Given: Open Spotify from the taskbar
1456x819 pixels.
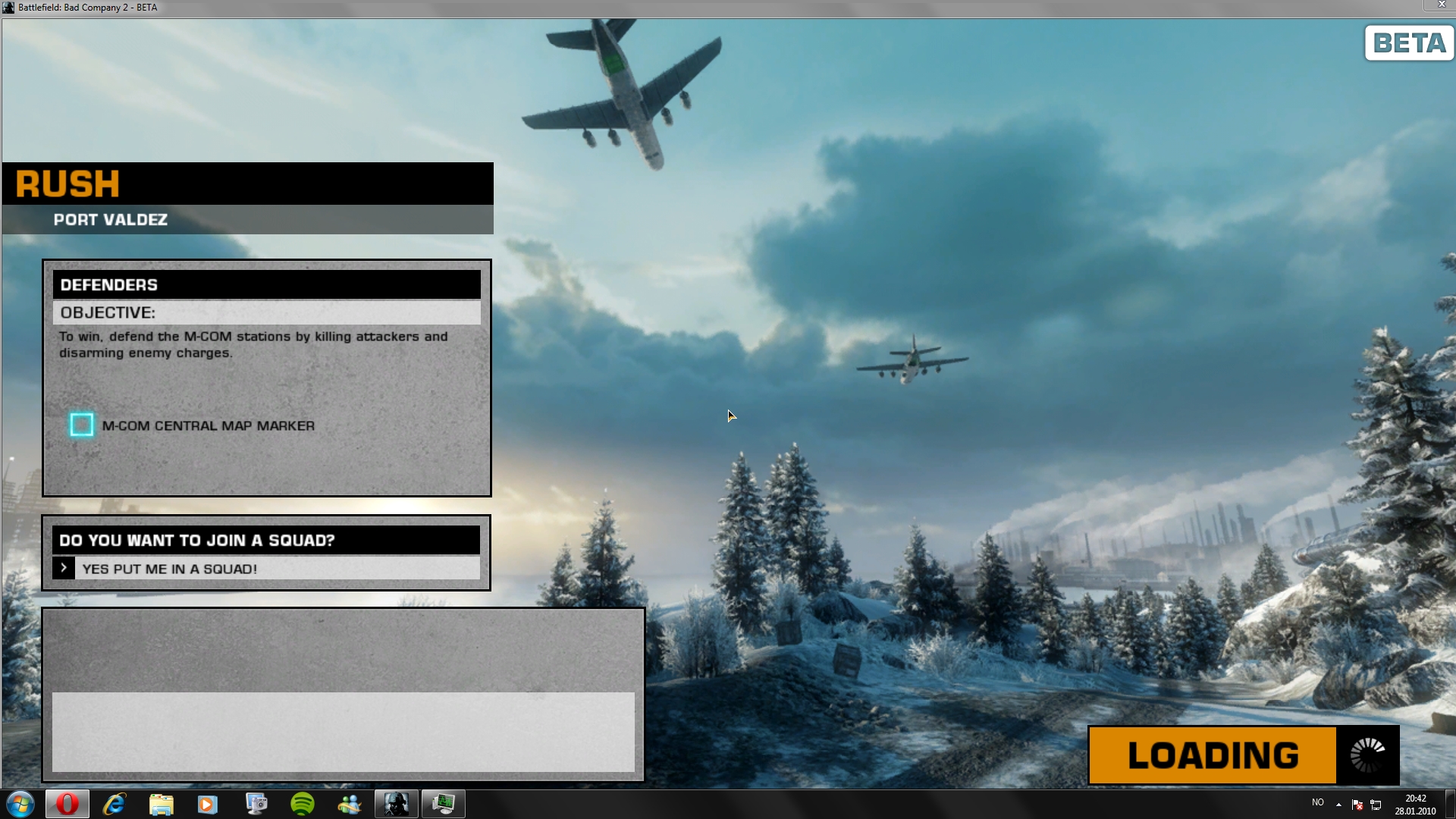Looking at the screenshot, I should tap(303, 804).
